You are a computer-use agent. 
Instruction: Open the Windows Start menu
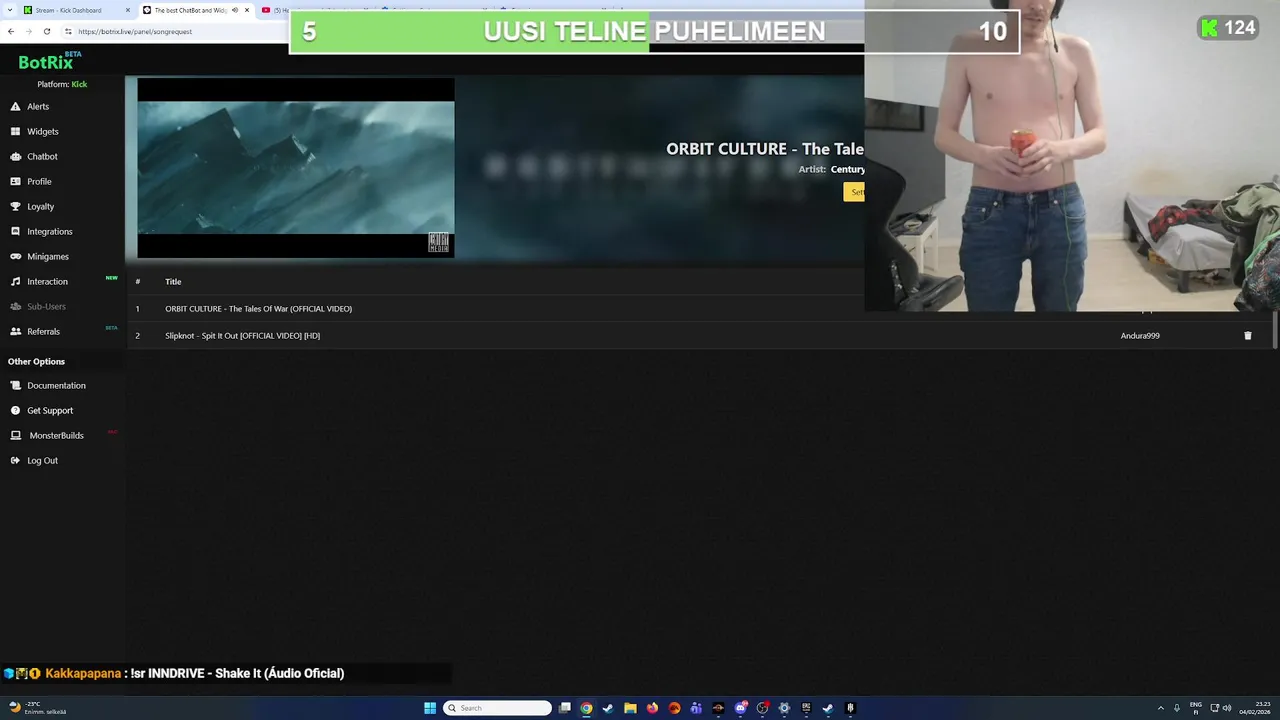[x=430, y=708]
